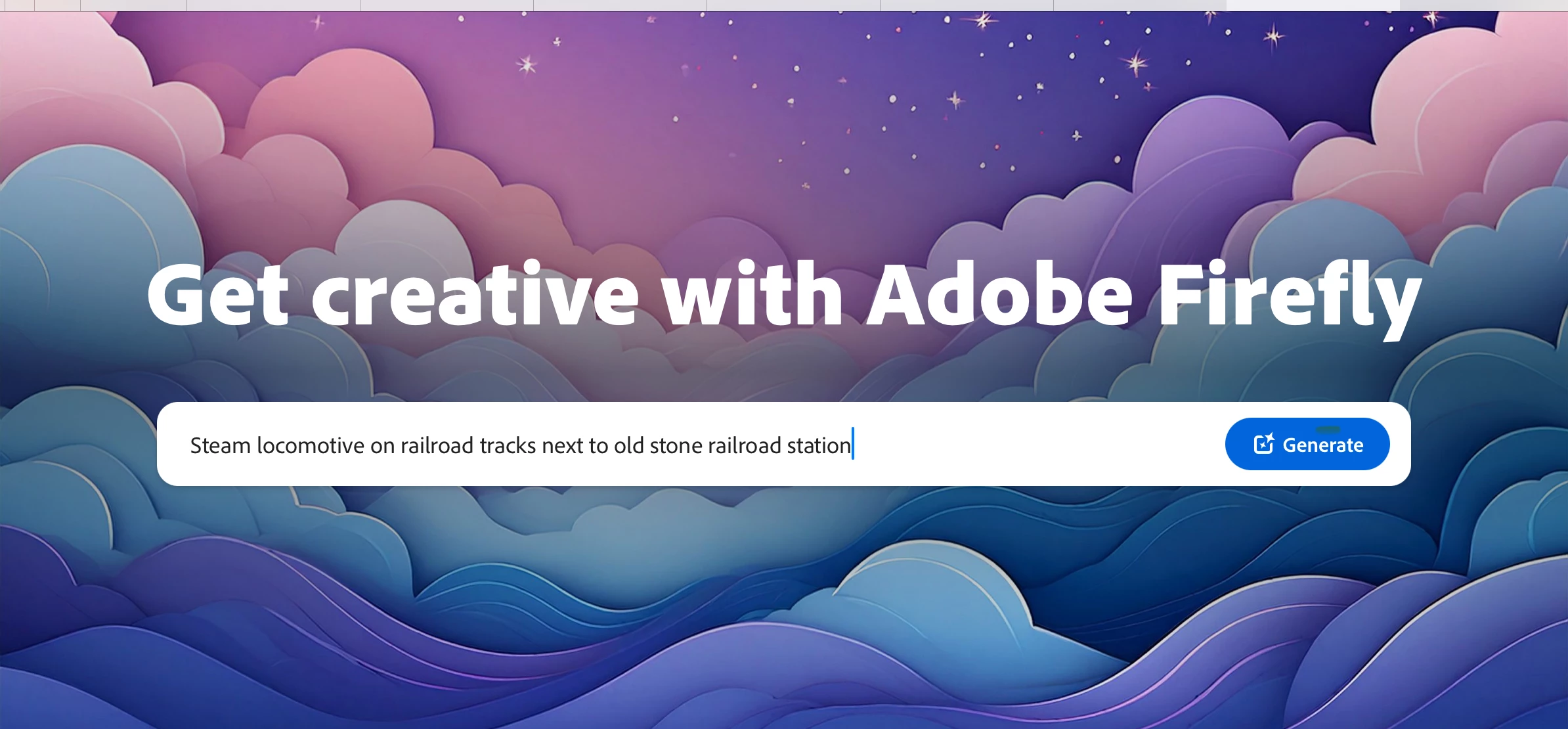The image size is (1568, 729).
Task: Click the word "railroad" before "station"
Action: tap(744, 445)
